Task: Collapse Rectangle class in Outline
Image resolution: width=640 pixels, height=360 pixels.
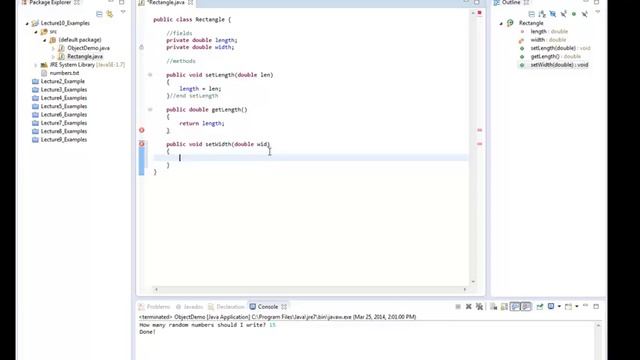Action: click(501, 24)
